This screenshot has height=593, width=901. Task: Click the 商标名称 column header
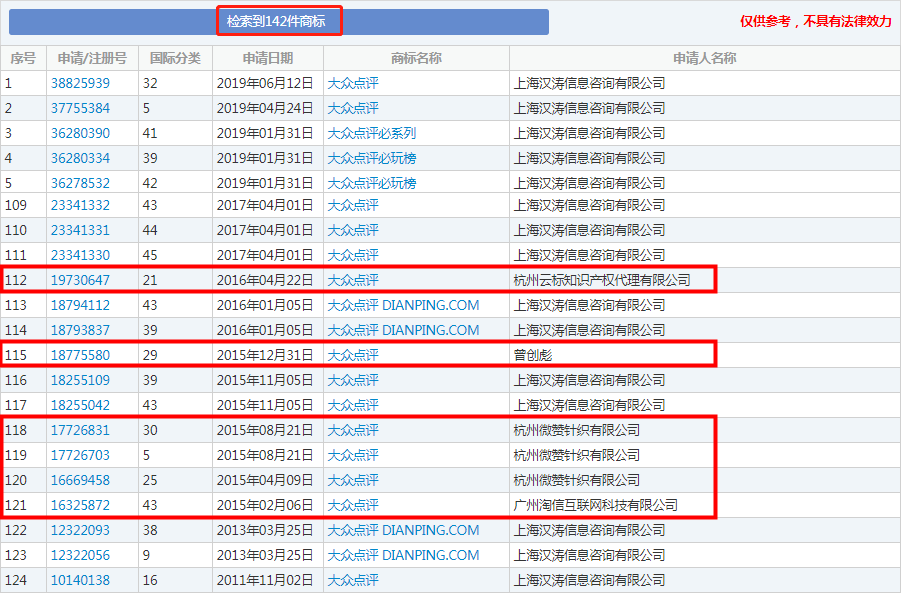[416, 58]
